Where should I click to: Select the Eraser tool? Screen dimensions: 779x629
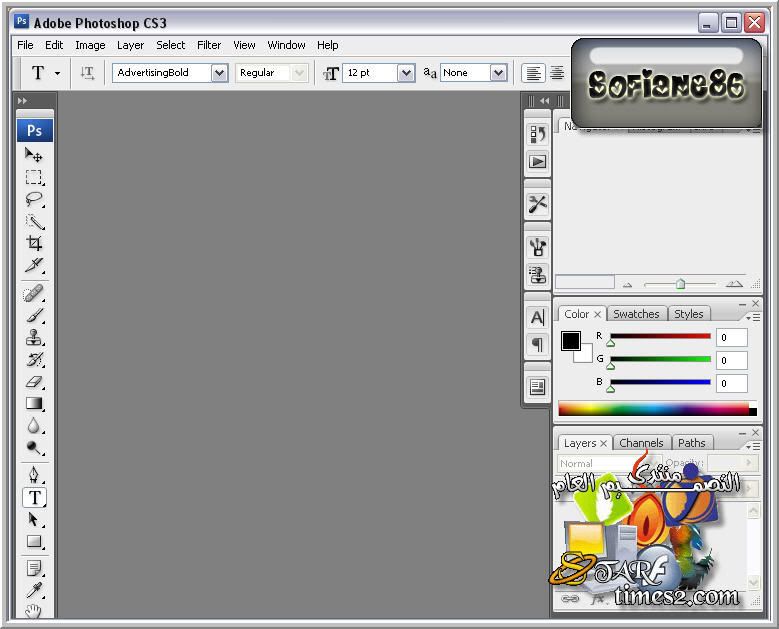[x=34, y=382]
